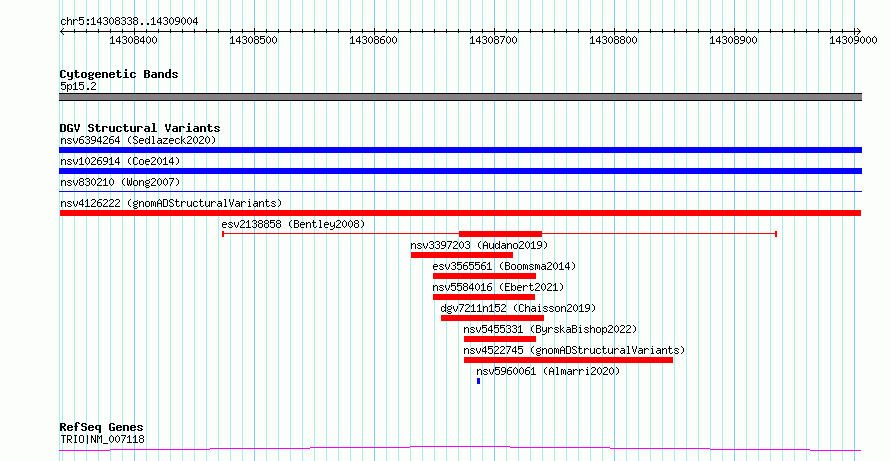Open variant esv2138858 (Bentley2008) label
Screen dimensions: 890x461
(293, 224)
